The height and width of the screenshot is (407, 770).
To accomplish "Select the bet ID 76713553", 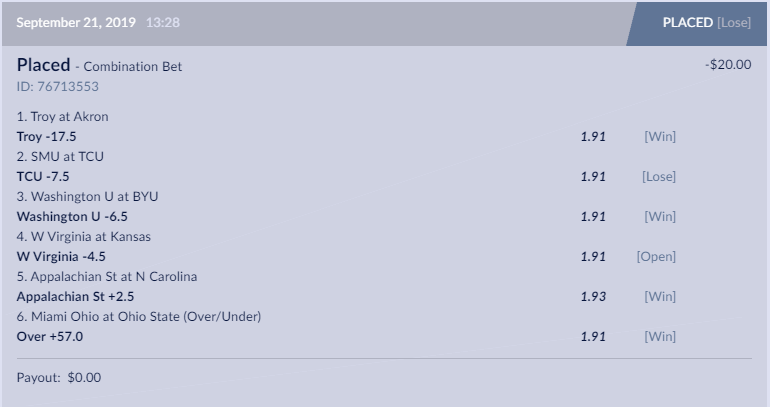I will pos(58,86).
